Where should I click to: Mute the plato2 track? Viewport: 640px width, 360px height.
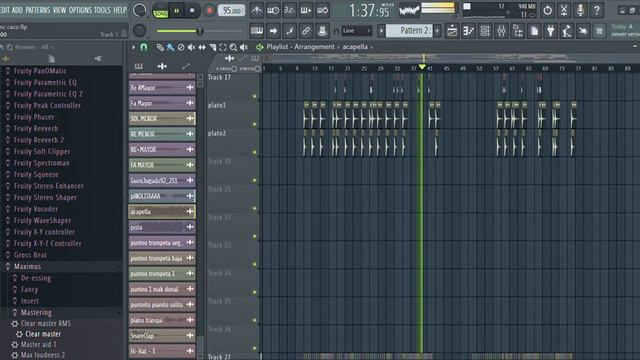coord(255,152)
